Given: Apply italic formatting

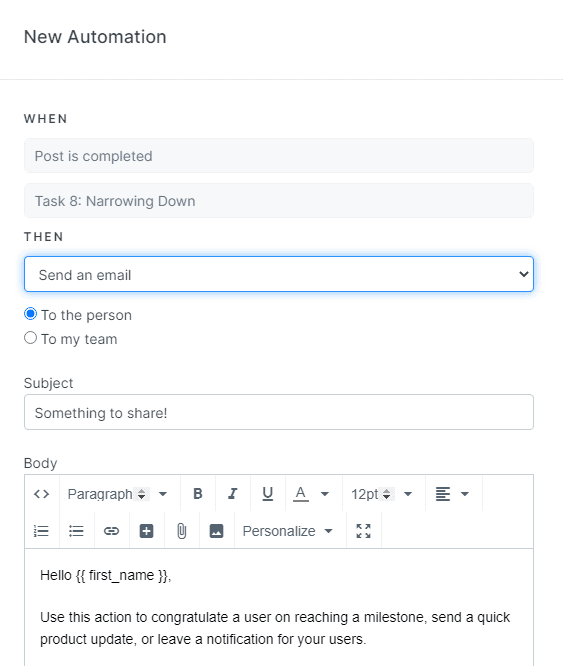Looking at the screenshot, I should tap(232, 494).
